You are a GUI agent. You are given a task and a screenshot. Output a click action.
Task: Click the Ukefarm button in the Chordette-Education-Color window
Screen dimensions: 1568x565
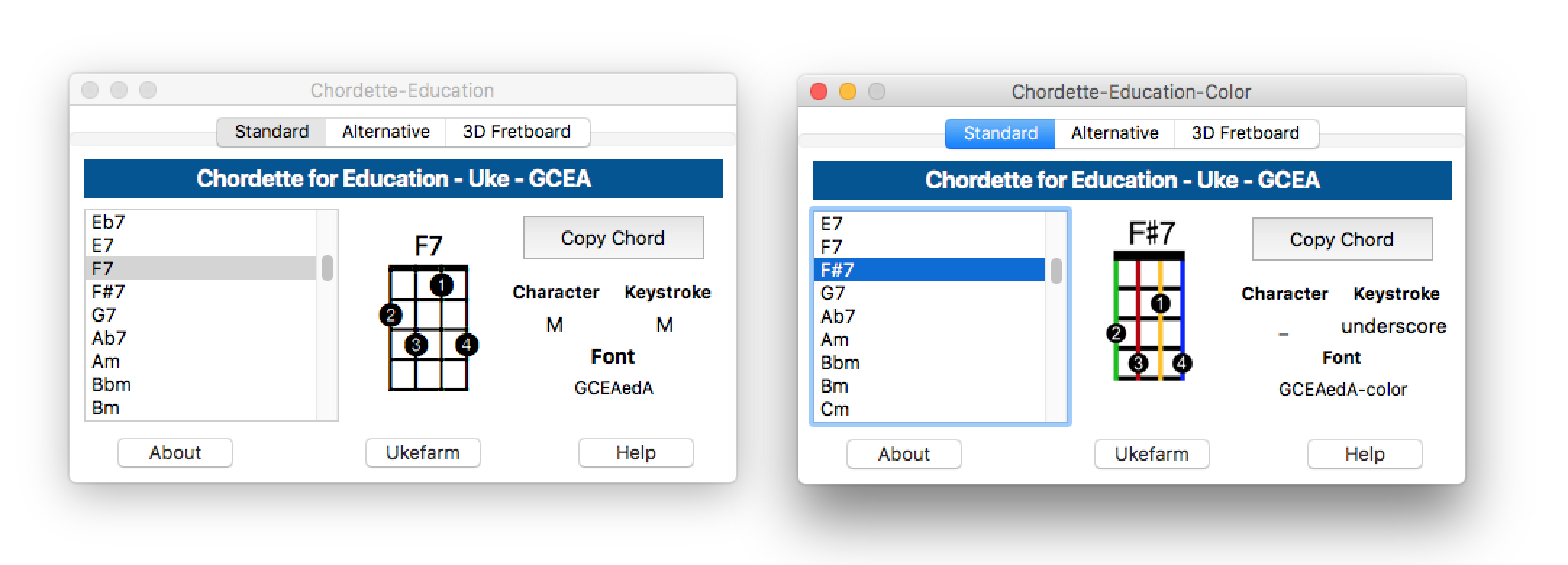(x=1151, y=454)
